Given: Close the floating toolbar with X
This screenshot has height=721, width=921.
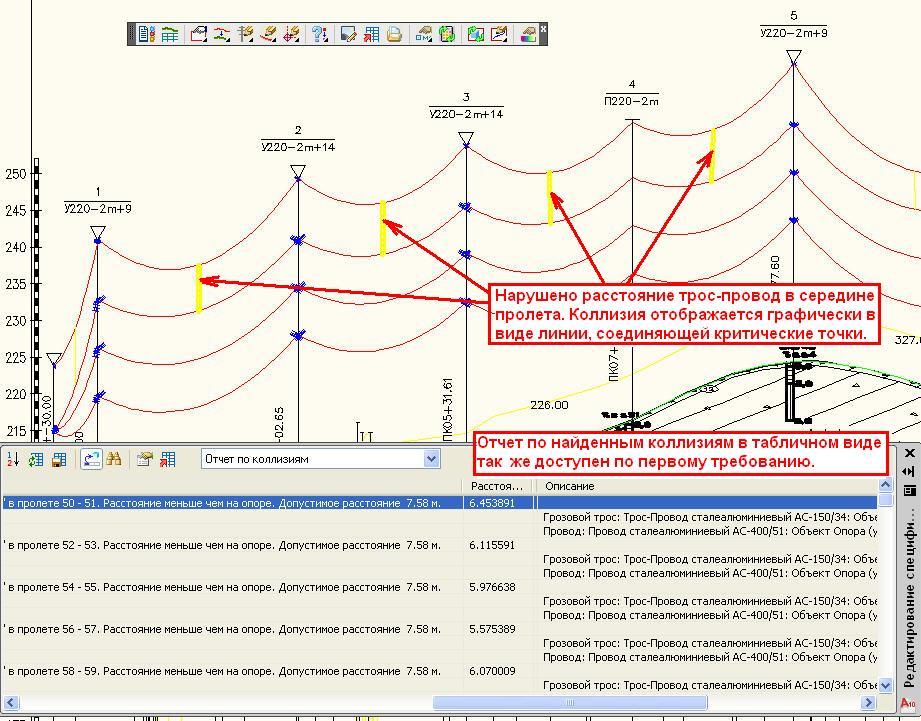Looking at the screenshot, I should click(543, 29).
